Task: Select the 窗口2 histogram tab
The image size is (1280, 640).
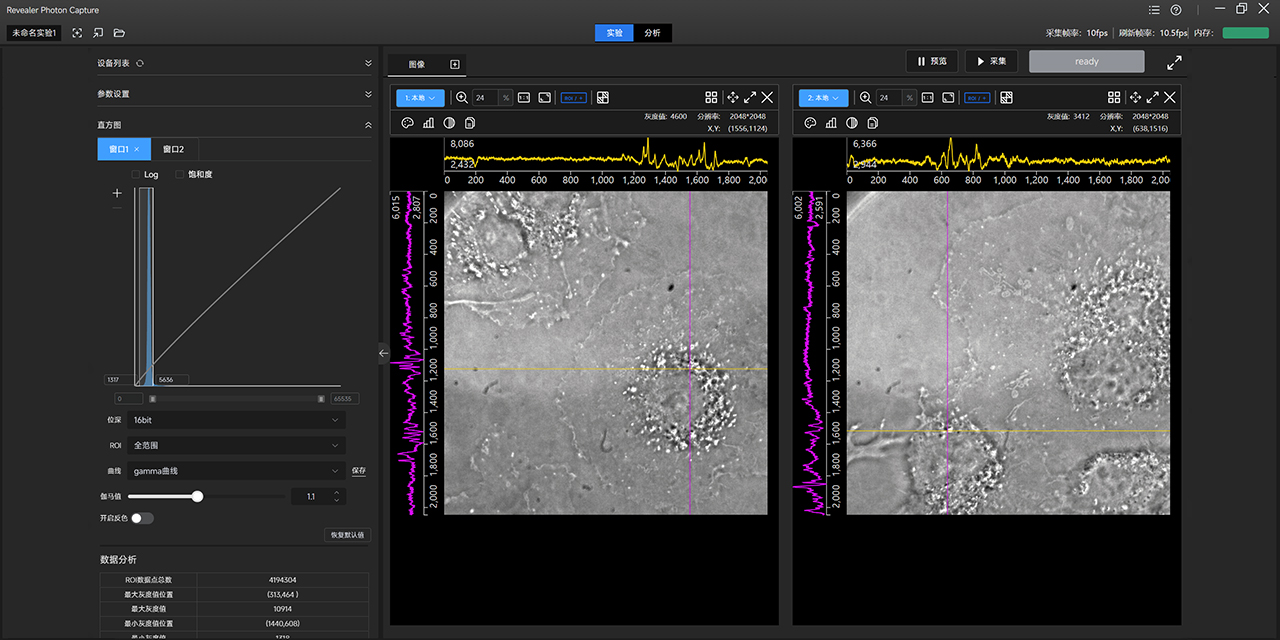Action: [x=174, y=149]
